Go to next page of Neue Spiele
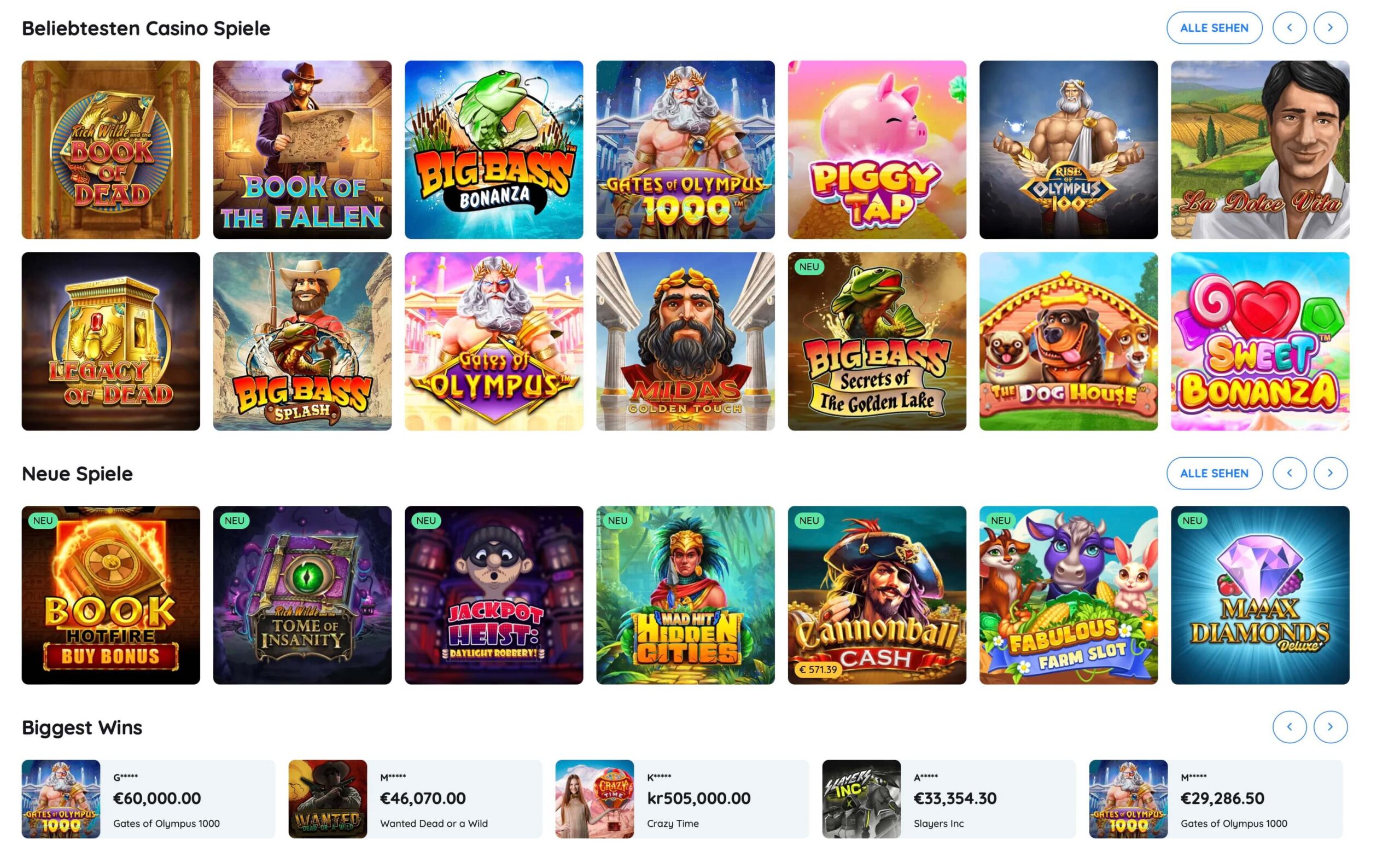Screen dimensions: 1400x863 1330,473
